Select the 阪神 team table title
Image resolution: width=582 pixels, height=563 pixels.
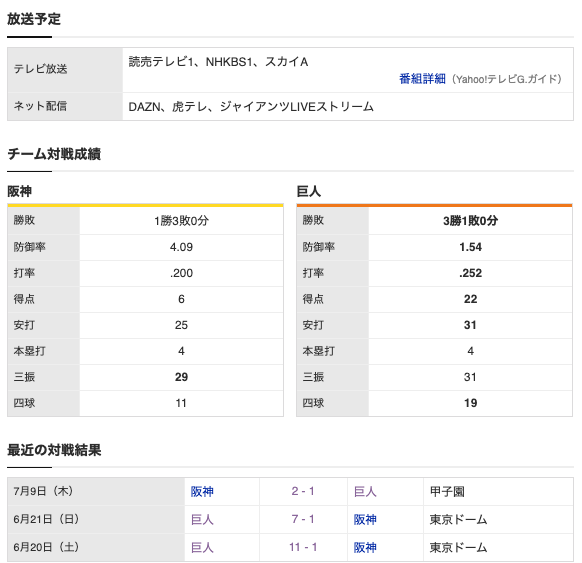(19, 192)
